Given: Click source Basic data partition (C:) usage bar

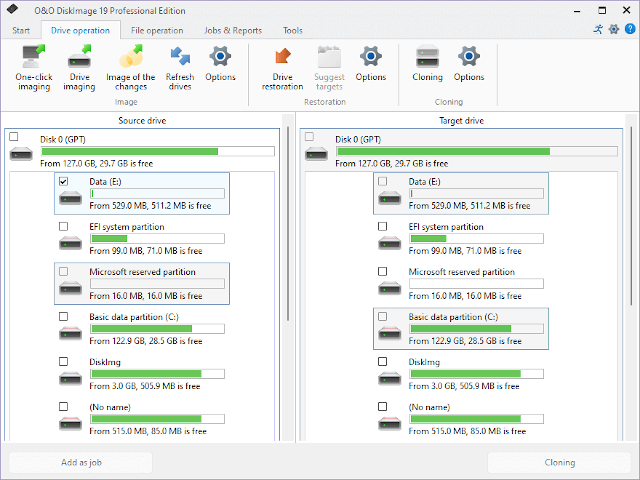Looking at the screenshot, I should pos(157,329).
